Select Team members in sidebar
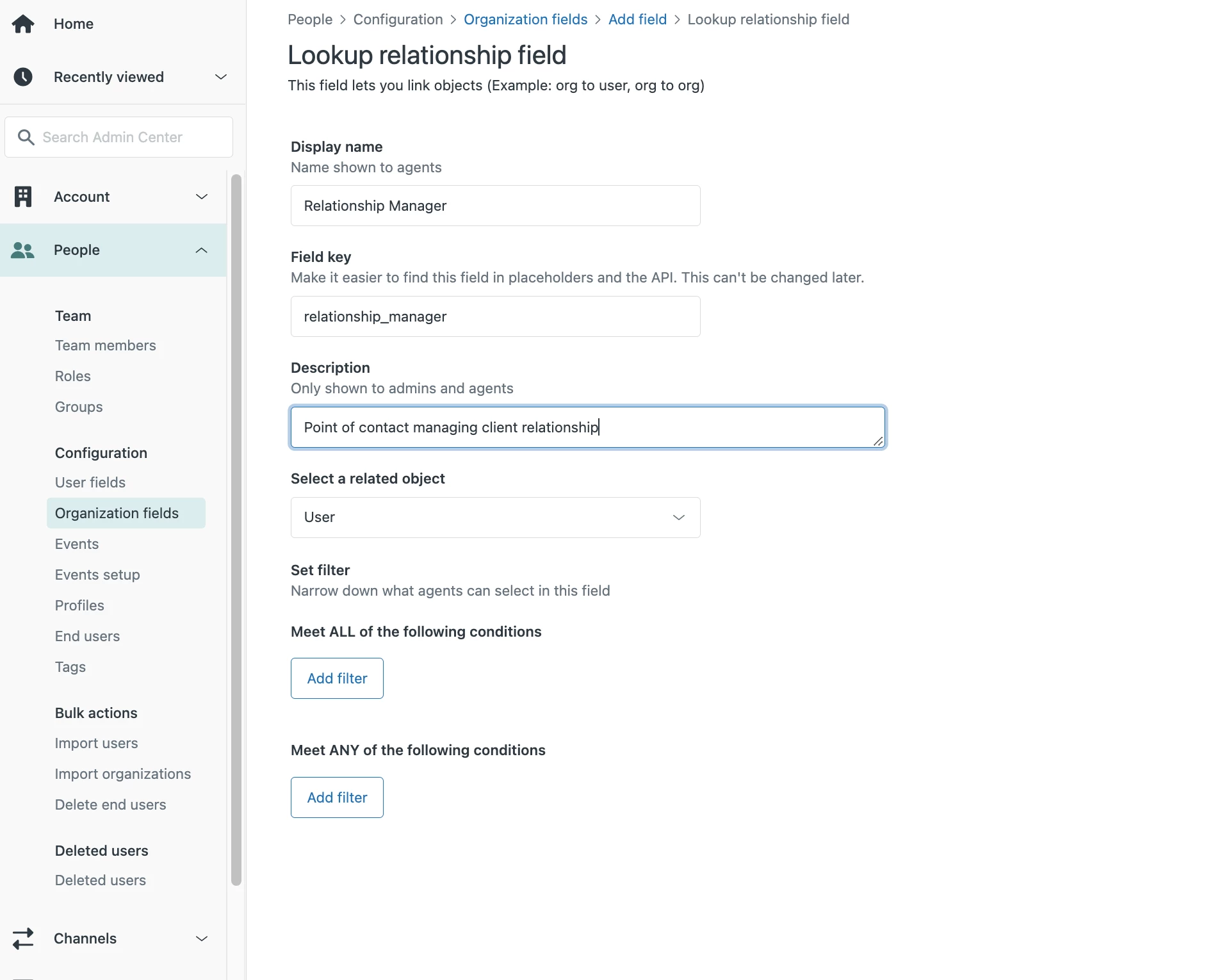Viewport: 1231px width, 980px height. (106, 345)
